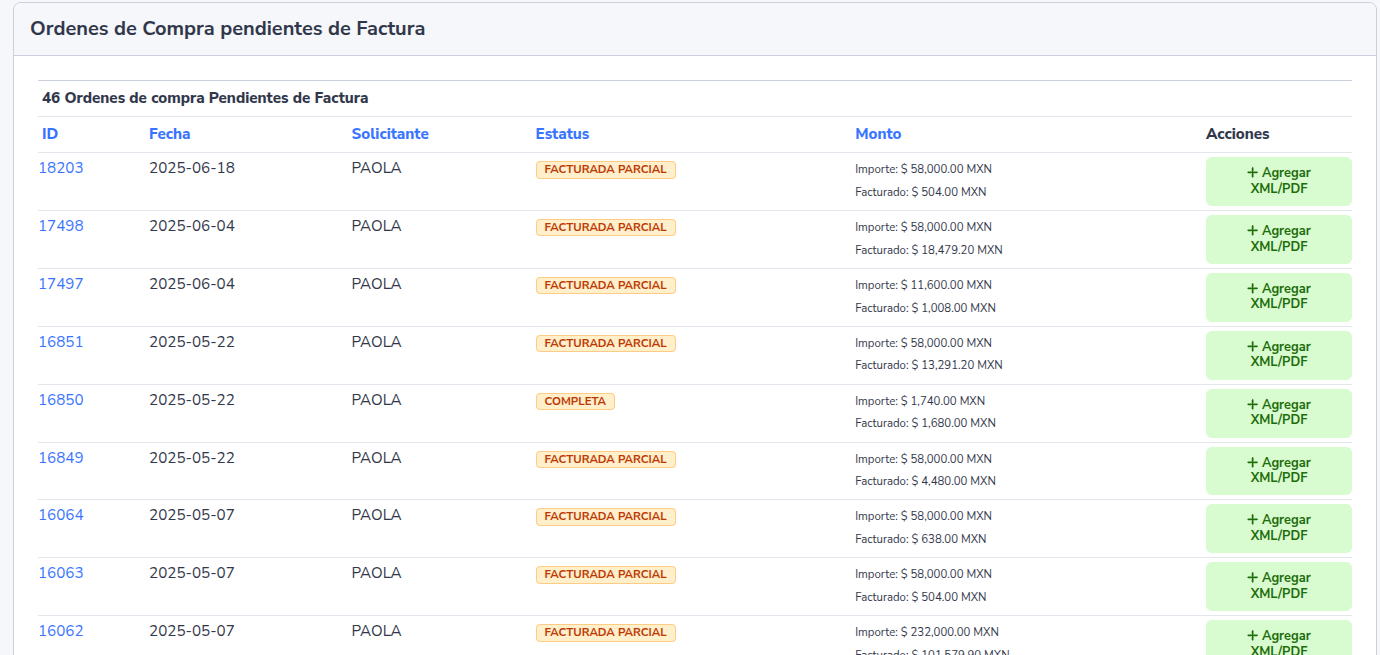The image size is (1380, 655).
Task: Add XML/PDF to order 17498
Action: pos(1278,239)
